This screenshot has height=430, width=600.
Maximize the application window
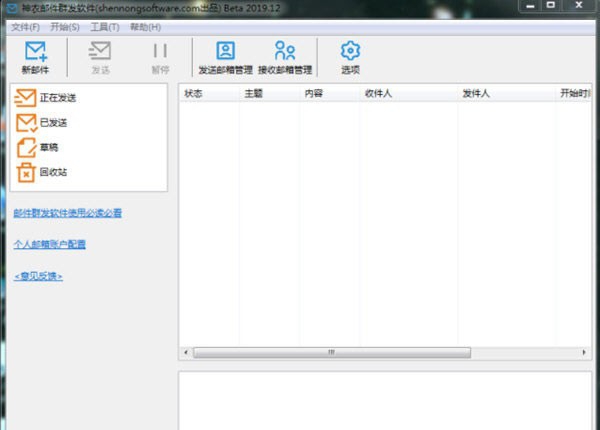coord(551,6)
